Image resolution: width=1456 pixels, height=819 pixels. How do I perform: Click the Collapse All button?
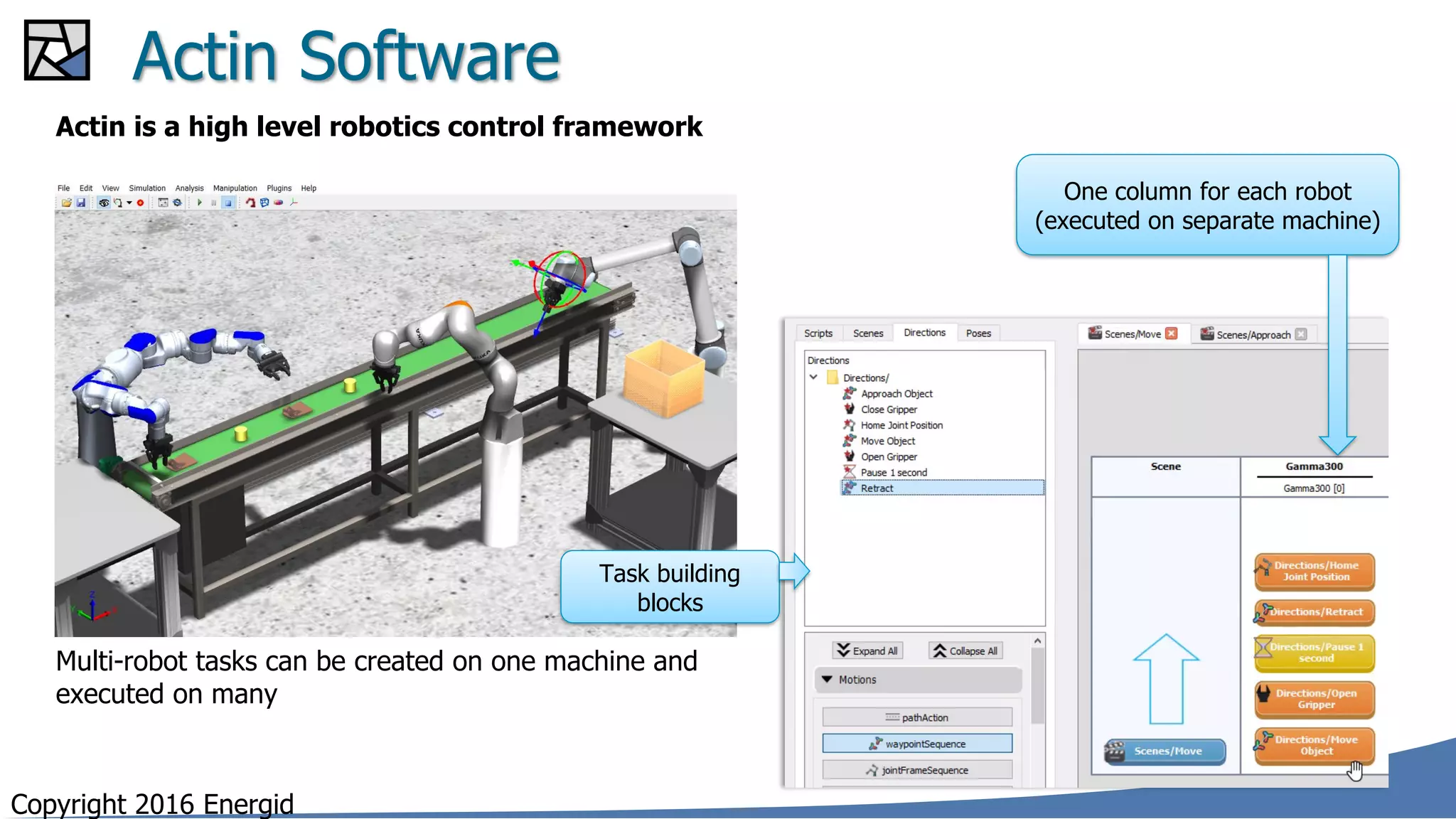point(965,651)
